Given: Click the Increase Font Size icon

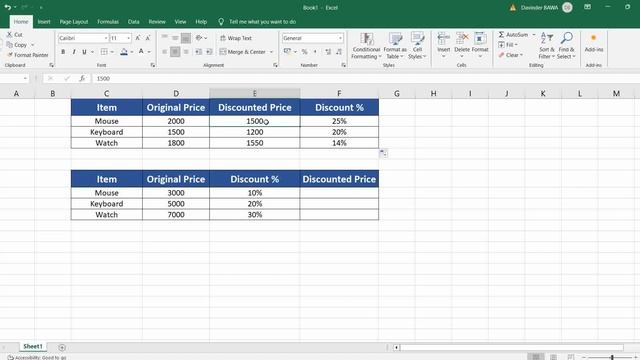Looking at the screenshot, I should (x=138, y=38).
